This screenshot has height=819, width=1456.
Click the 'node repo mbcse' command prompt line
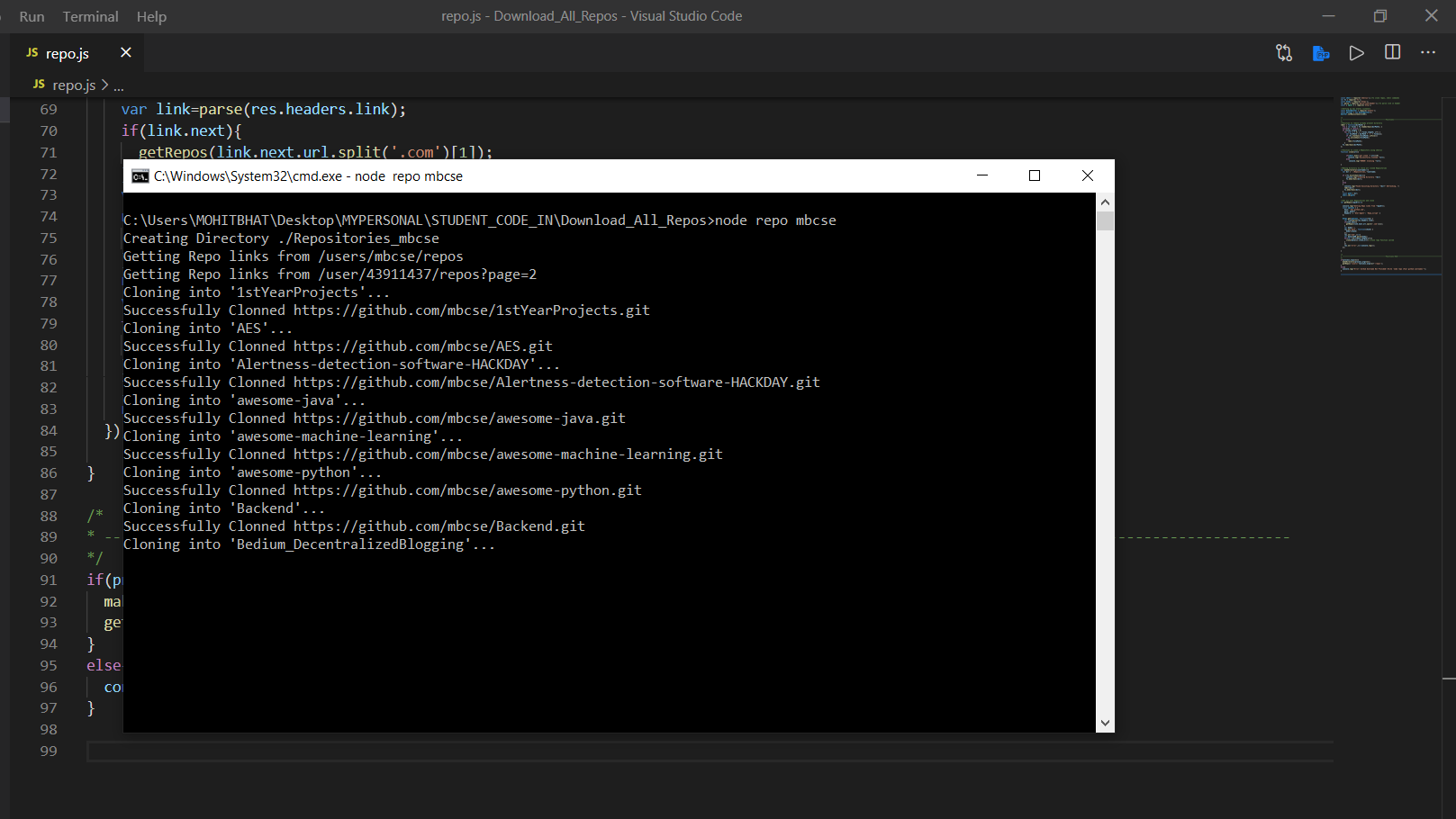coord(480,220)
